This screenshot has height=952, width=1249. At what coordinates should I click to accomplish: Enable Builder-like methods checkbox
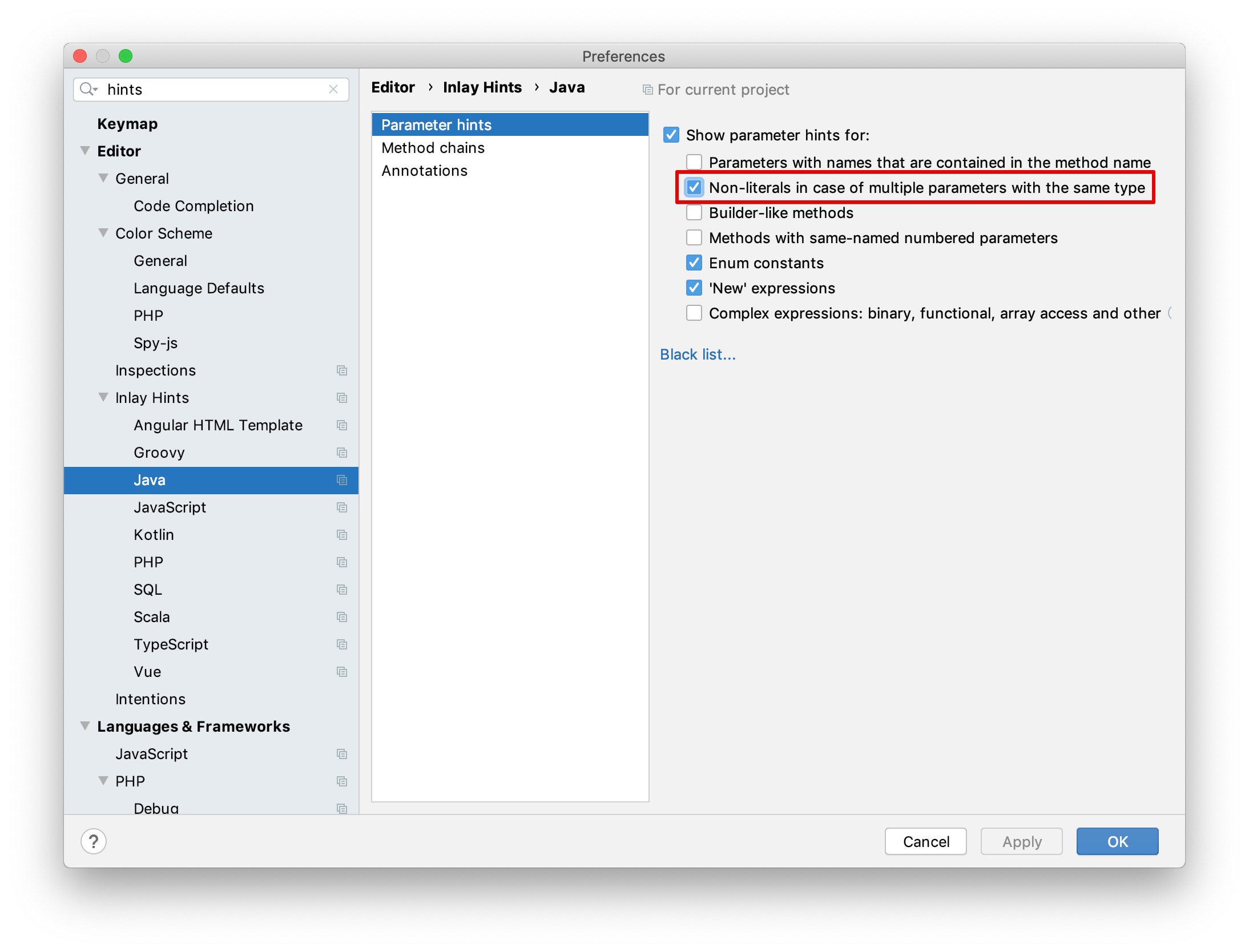click(694, 213)
